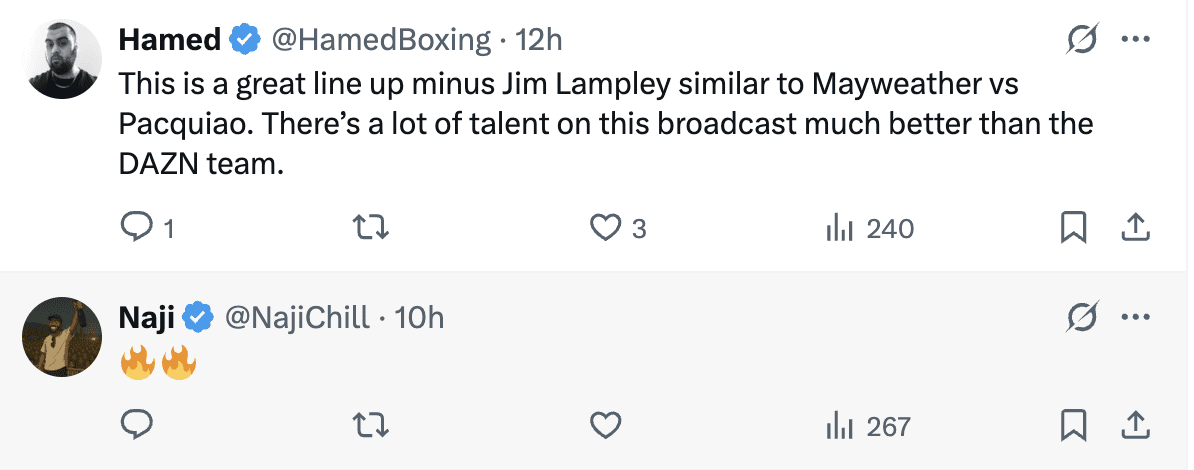Open Naji's profile avatar
Viewport: 1194px width, 470px height.
tap(62, 337)
